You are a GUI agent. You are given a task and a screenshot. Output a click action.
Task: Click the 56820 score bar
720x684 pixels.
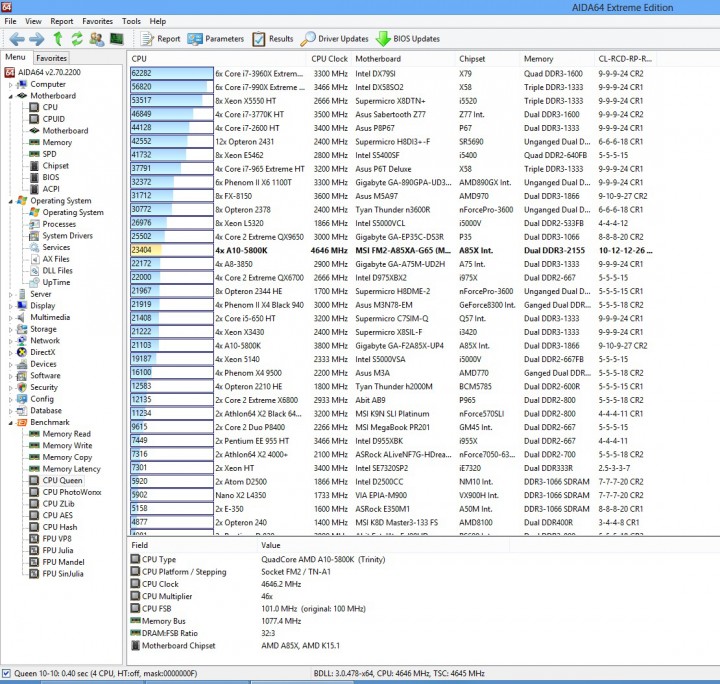coord(172,87)
